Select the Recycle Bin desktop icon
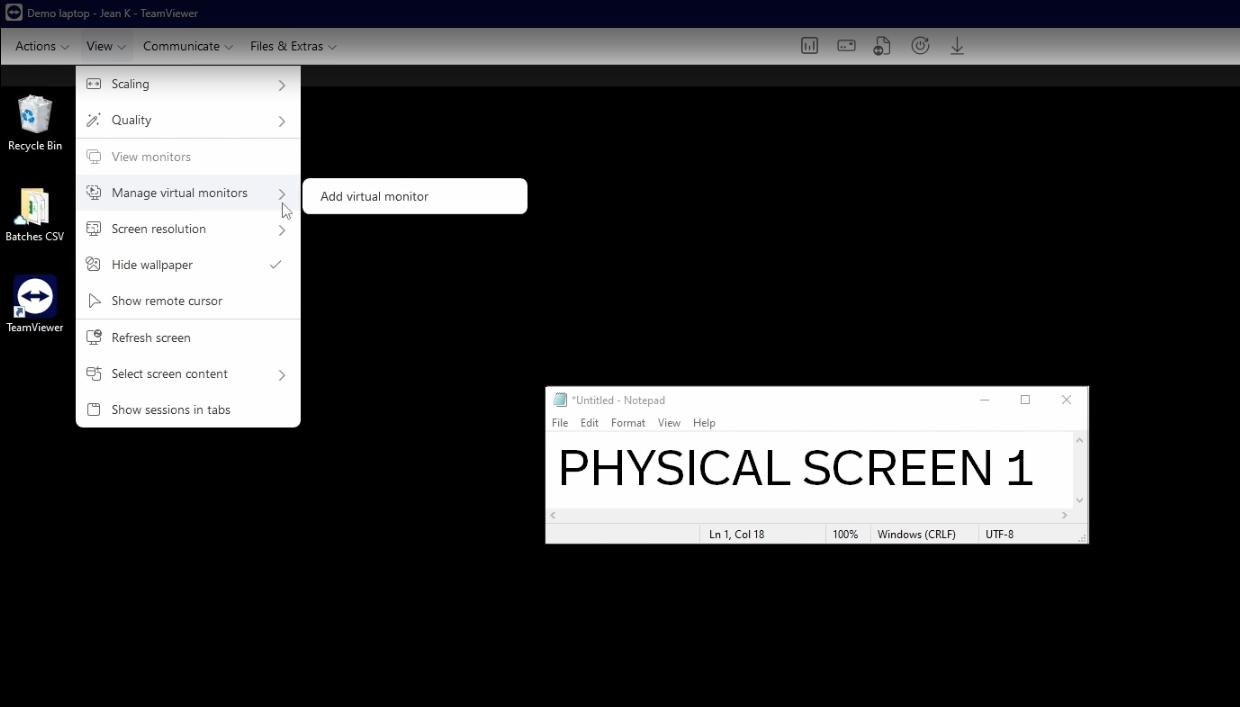Viewport: 1240px width, 707px height. tap(35, 124)
